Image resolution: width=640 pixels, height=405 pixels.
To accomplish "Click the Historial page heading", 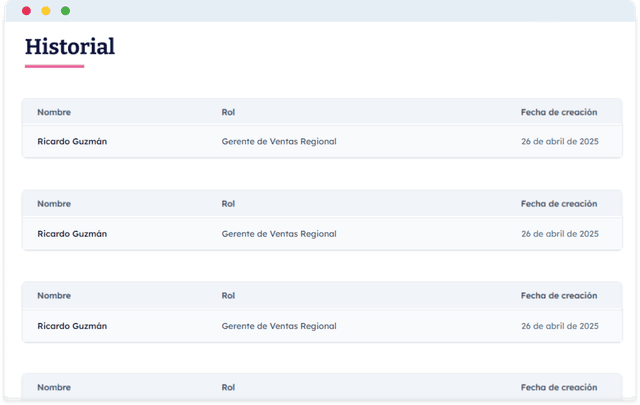I will point(70,46).
